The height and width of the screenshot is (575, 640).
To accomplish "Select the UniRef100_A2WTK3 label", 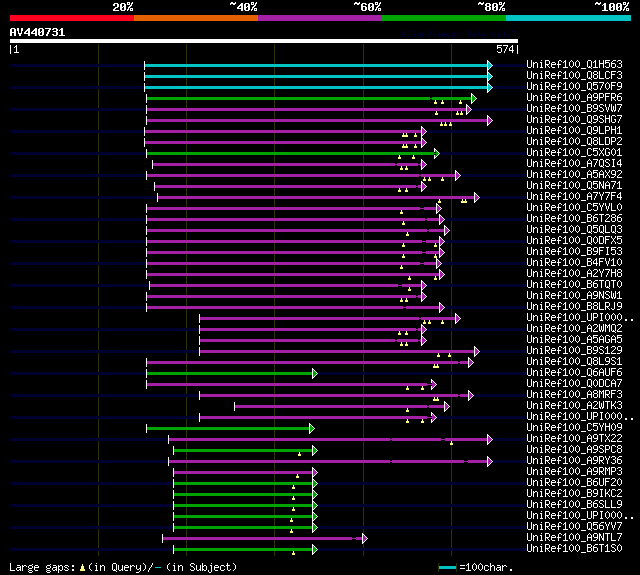I will tap(574, 406).
